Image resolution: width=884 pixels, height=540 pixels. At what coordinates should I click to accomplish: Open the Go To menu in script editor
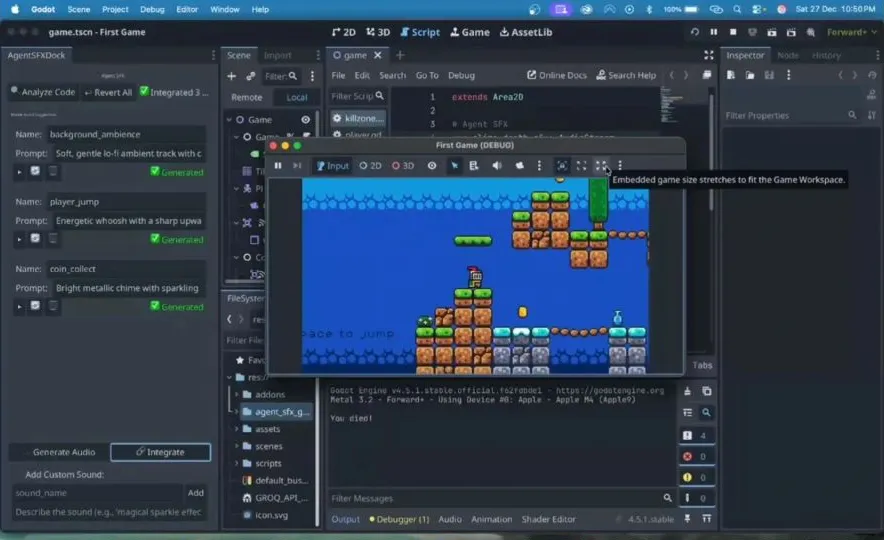click(427, 76)
